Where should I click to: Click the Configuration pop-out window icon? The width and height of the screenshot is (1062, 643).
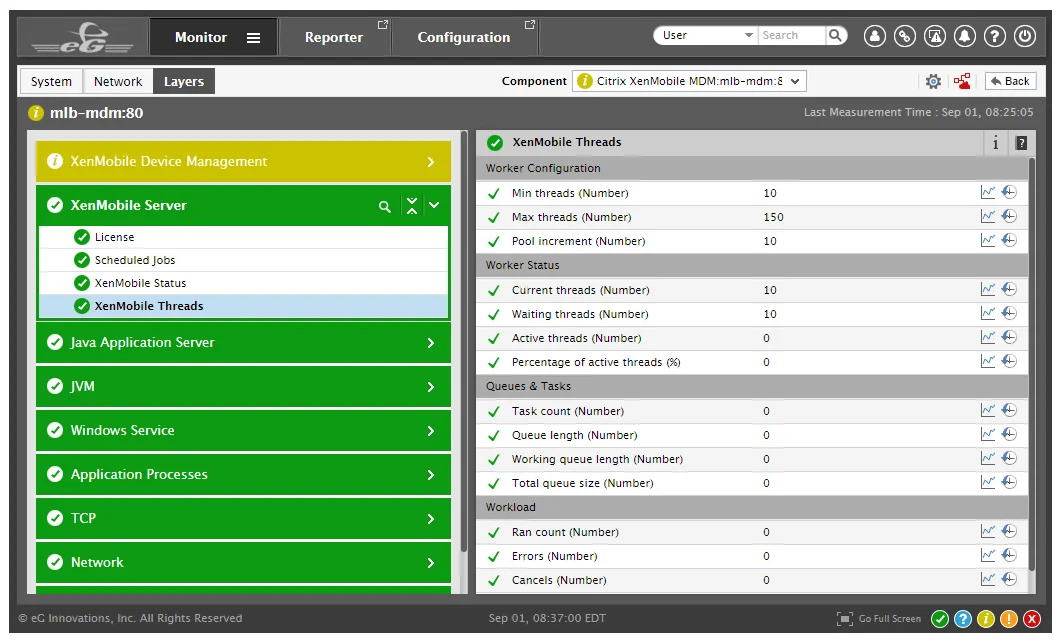point(530,24)
